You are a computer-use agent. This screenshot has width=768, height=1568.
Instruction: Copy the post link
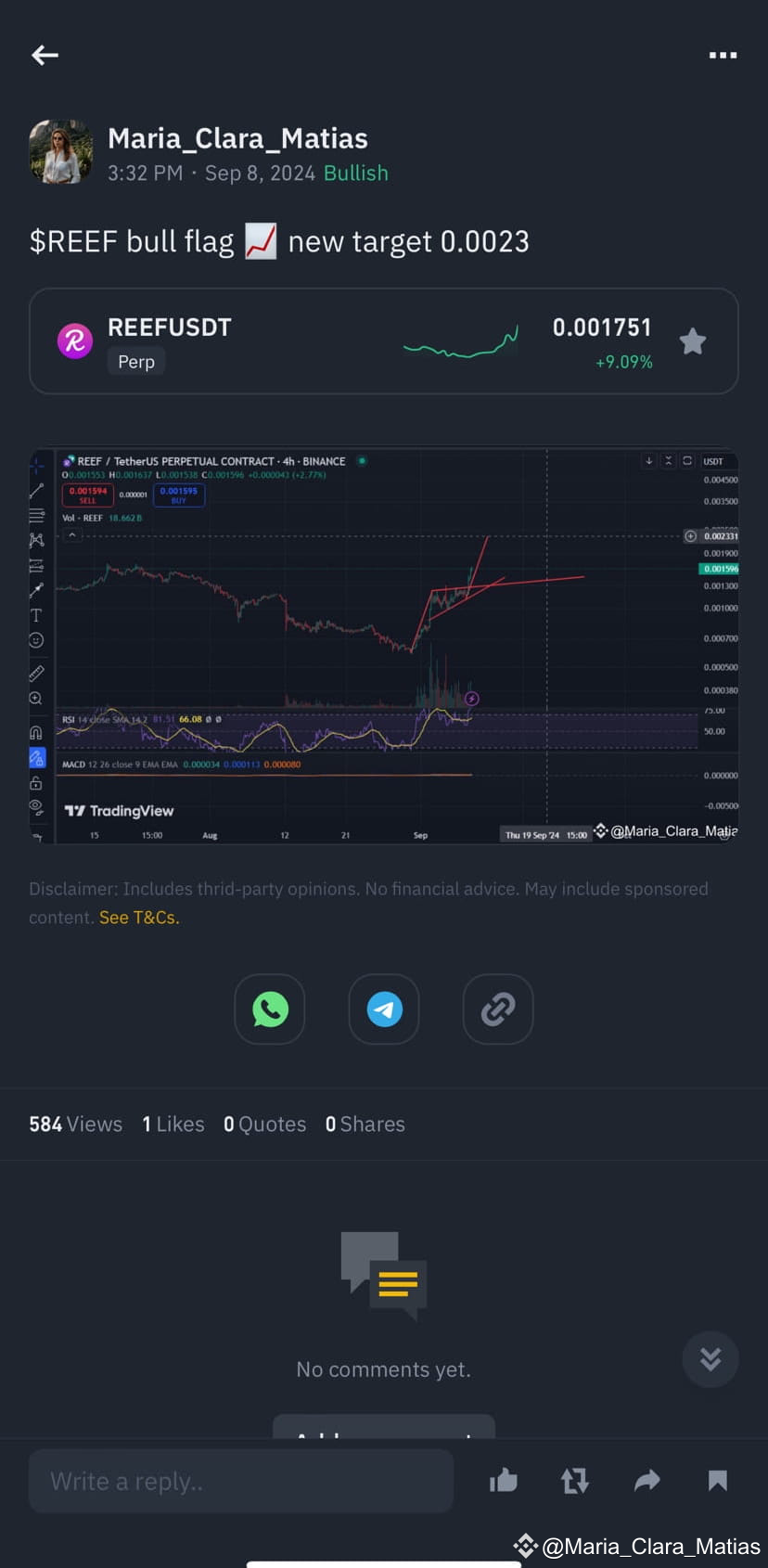pyautogui.click(x=497, y=1009)
